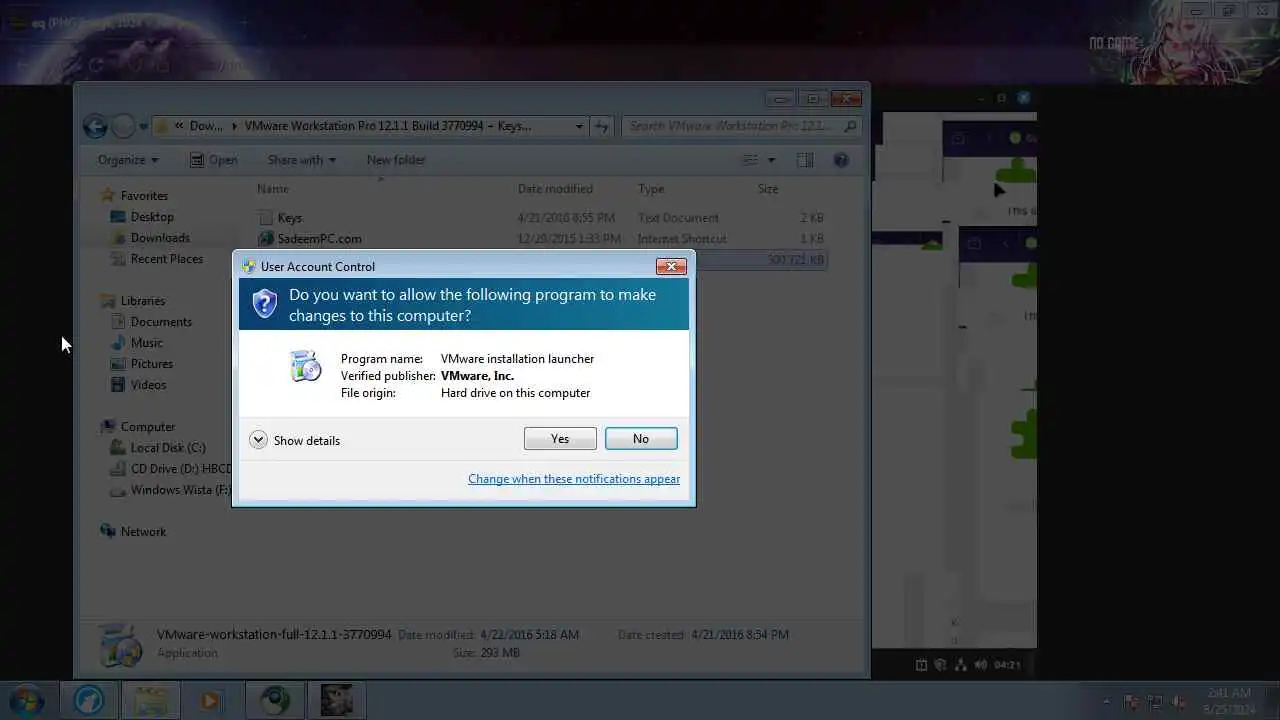Click the network icon in VM status bar

click(961, 665)
